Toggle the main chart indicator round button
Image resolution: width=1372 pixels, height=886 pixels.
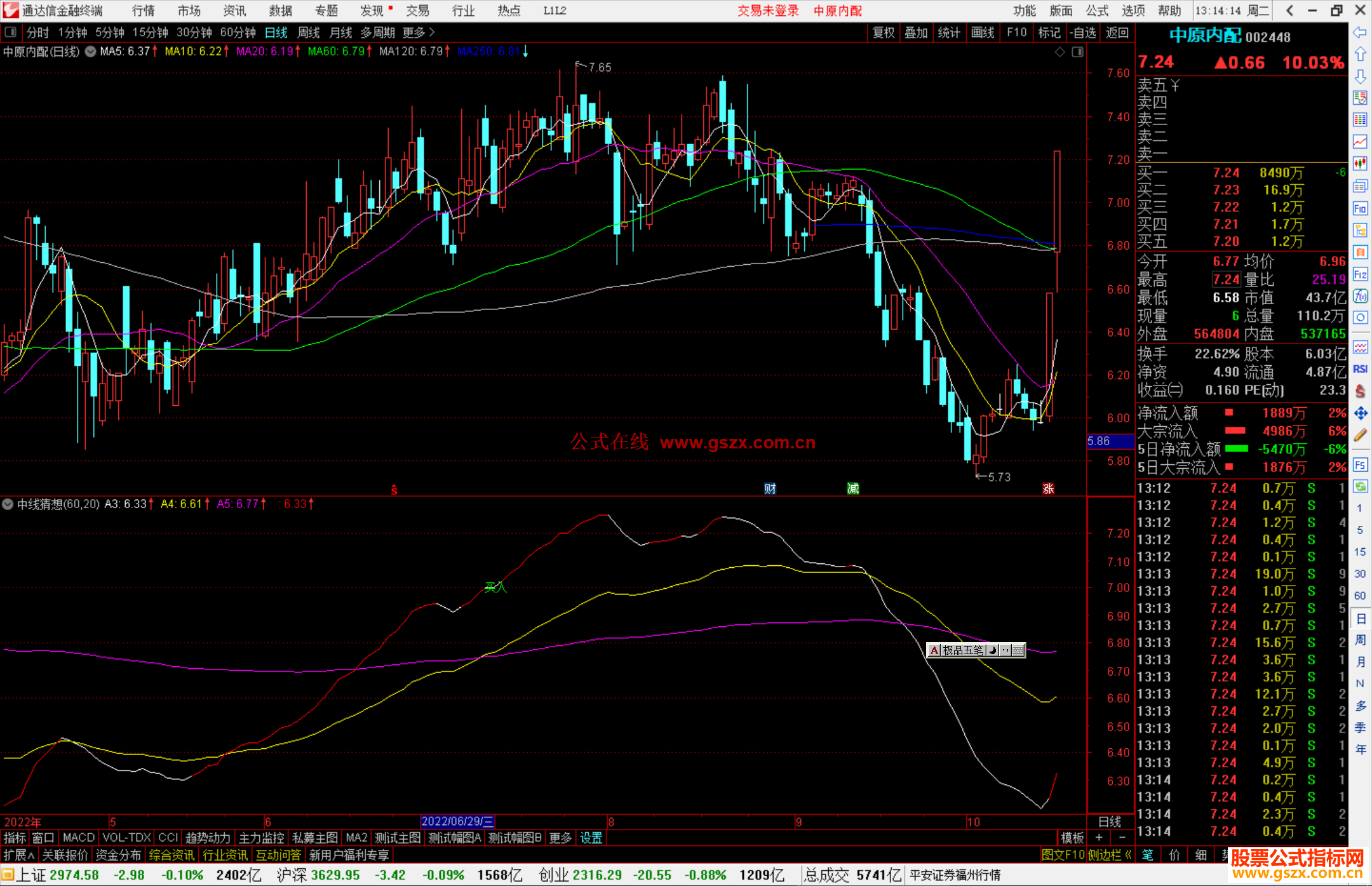(x=91, y=51)
